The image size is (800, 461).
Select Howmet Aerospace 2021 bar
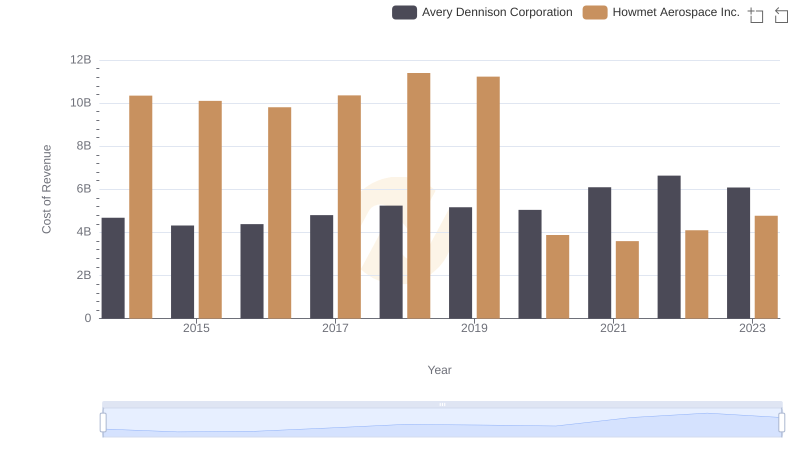coord(627,280)
